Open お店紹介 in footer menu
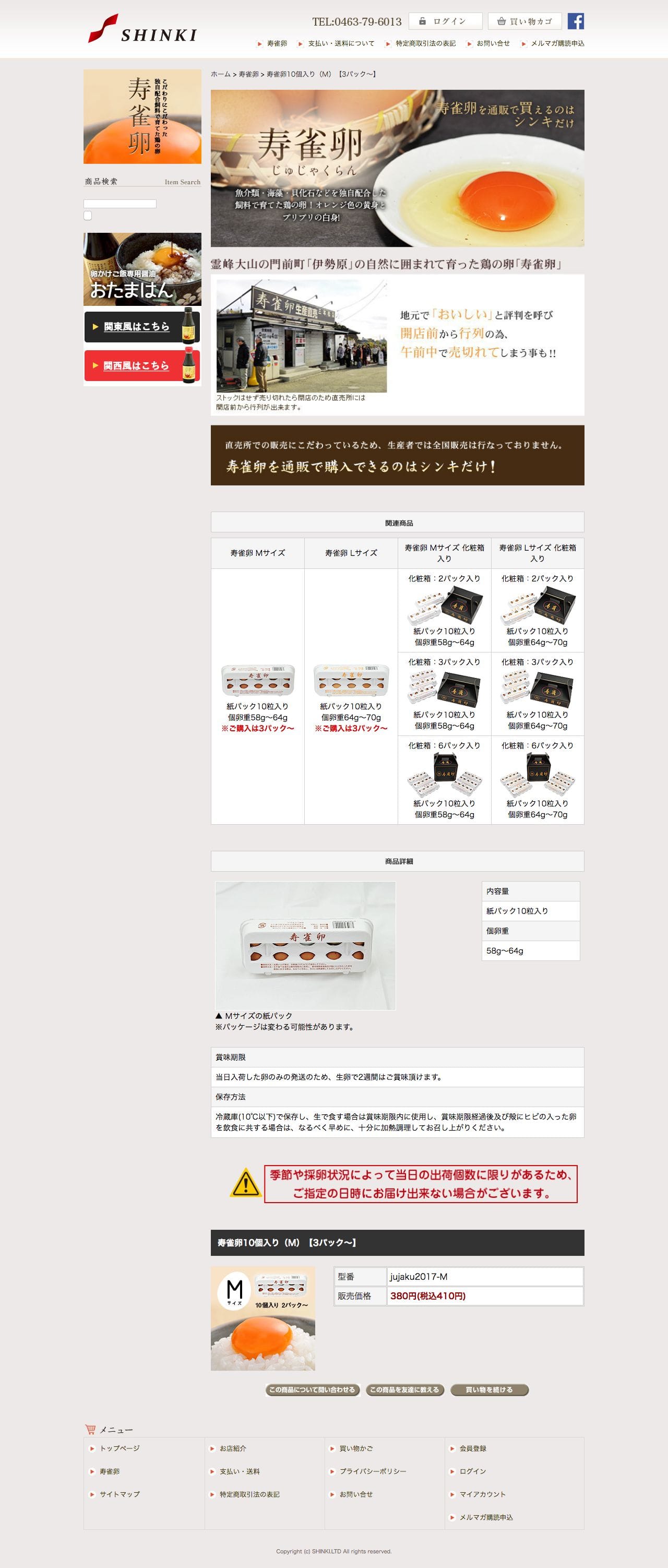 tap(233, 1448)
